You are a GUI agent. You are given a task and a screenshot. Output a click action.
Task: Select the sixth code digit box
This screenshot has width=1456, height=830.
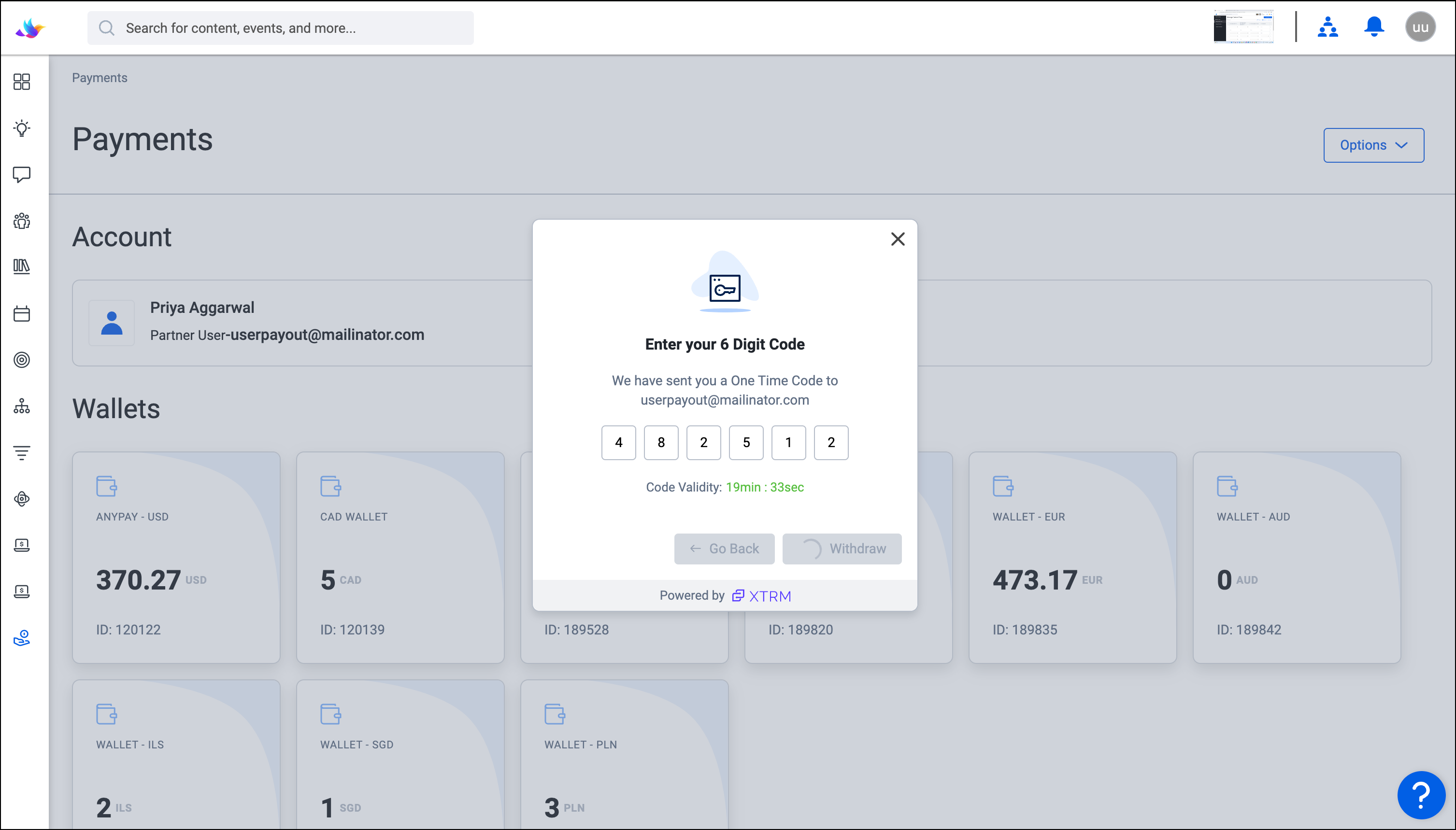click(831, 442)
